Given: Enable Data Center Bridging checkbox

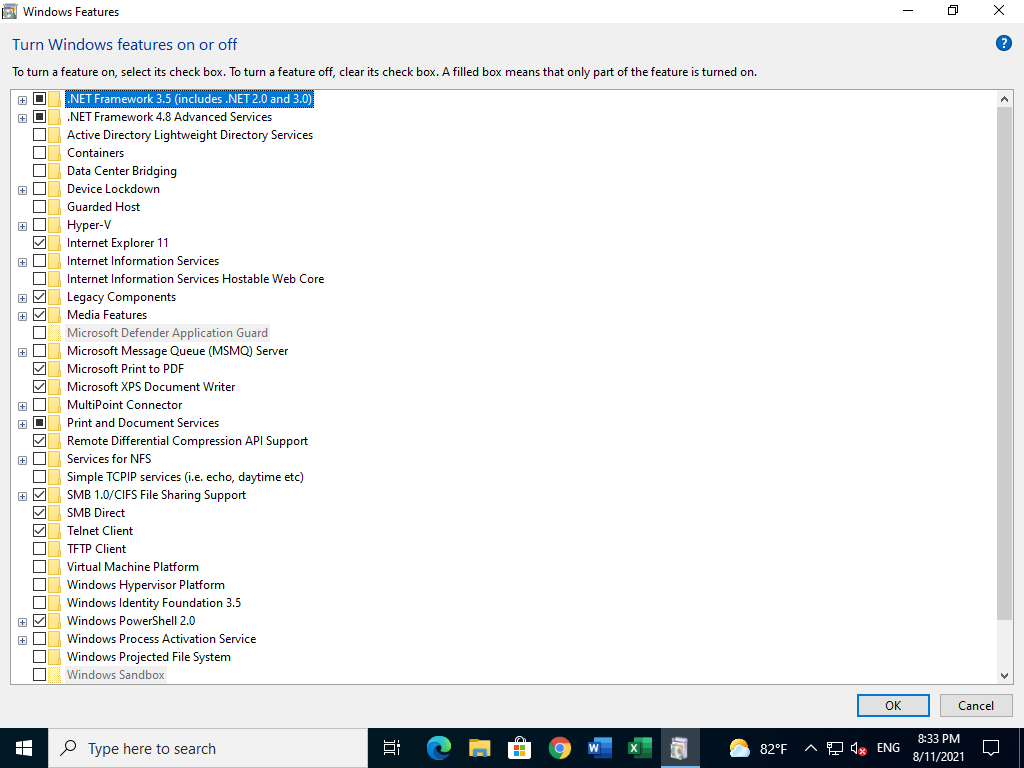Looking at the screenshot, I should point(39,170).
